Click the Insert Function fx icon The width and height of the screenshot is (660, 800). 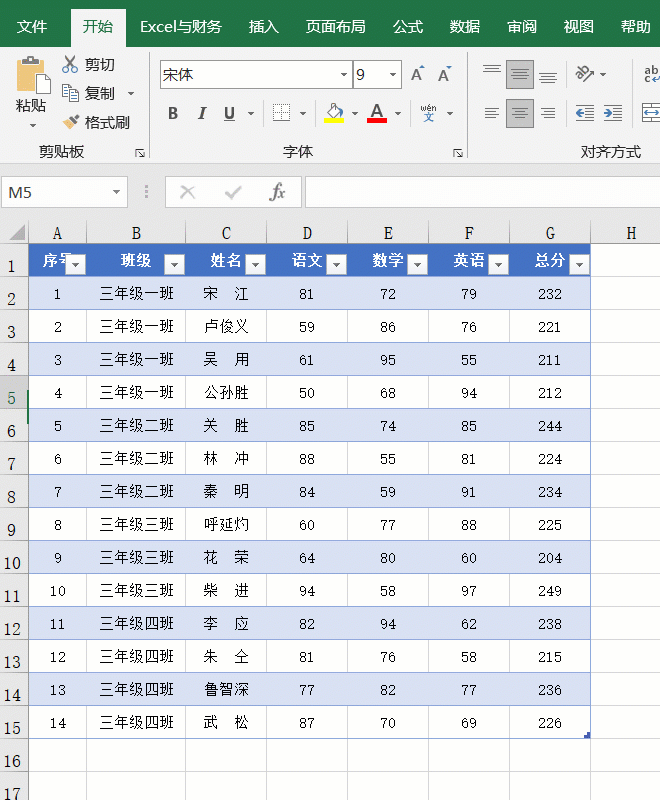(278, 192)
